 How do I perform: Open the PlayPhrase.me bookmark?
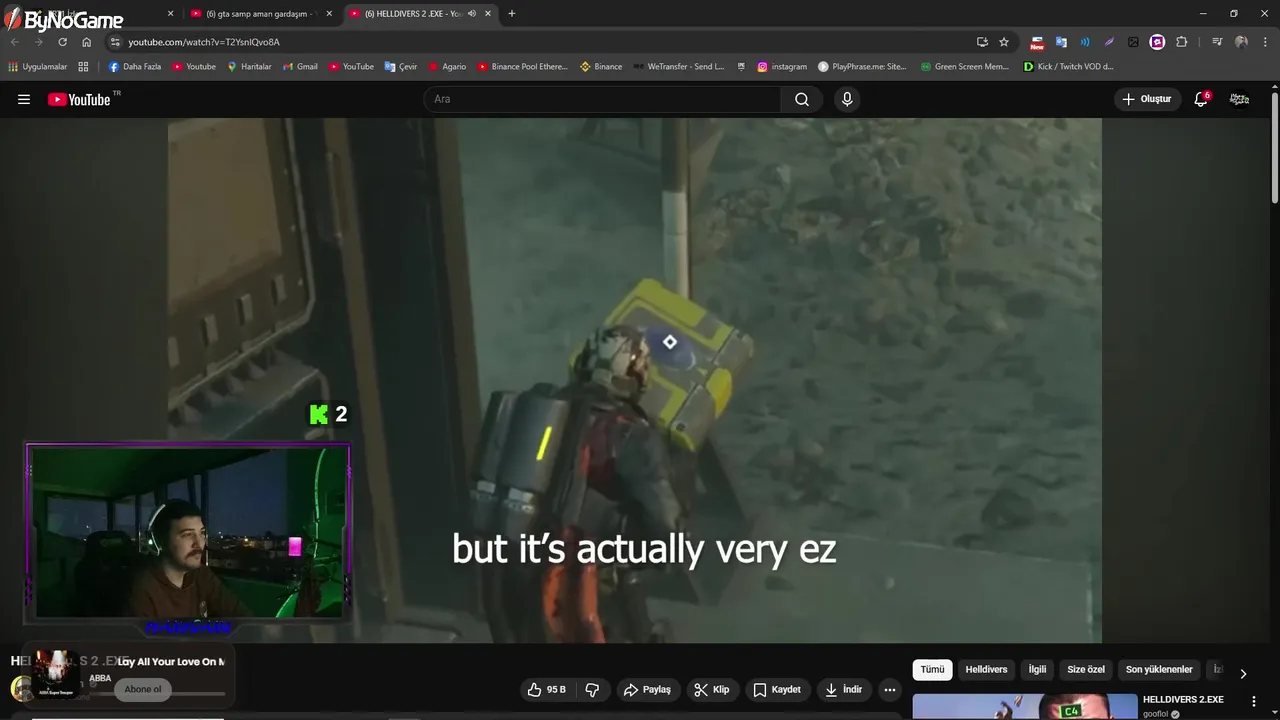point(861,67)
